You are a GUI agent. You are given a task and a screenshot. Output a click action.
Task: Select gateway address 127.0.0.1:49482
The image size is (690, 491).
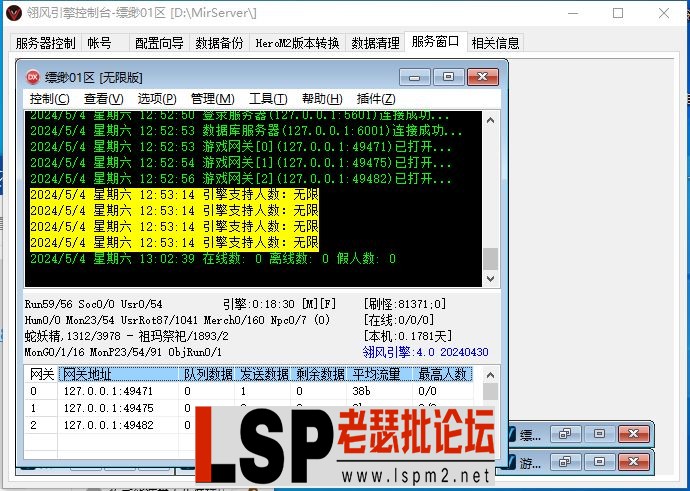(108, 425)
